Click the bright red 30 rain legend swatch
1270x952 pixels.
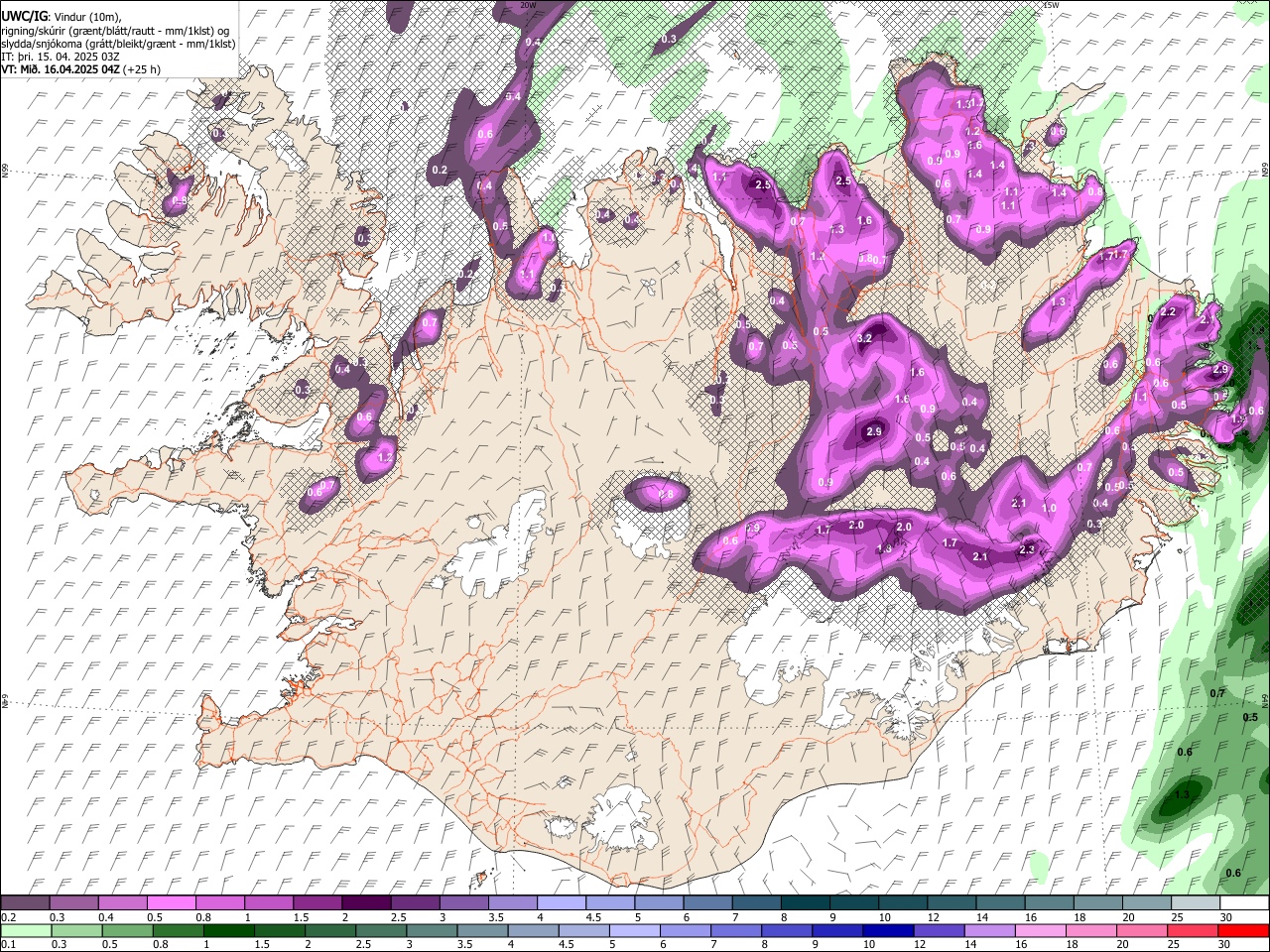coord(1242,930)
